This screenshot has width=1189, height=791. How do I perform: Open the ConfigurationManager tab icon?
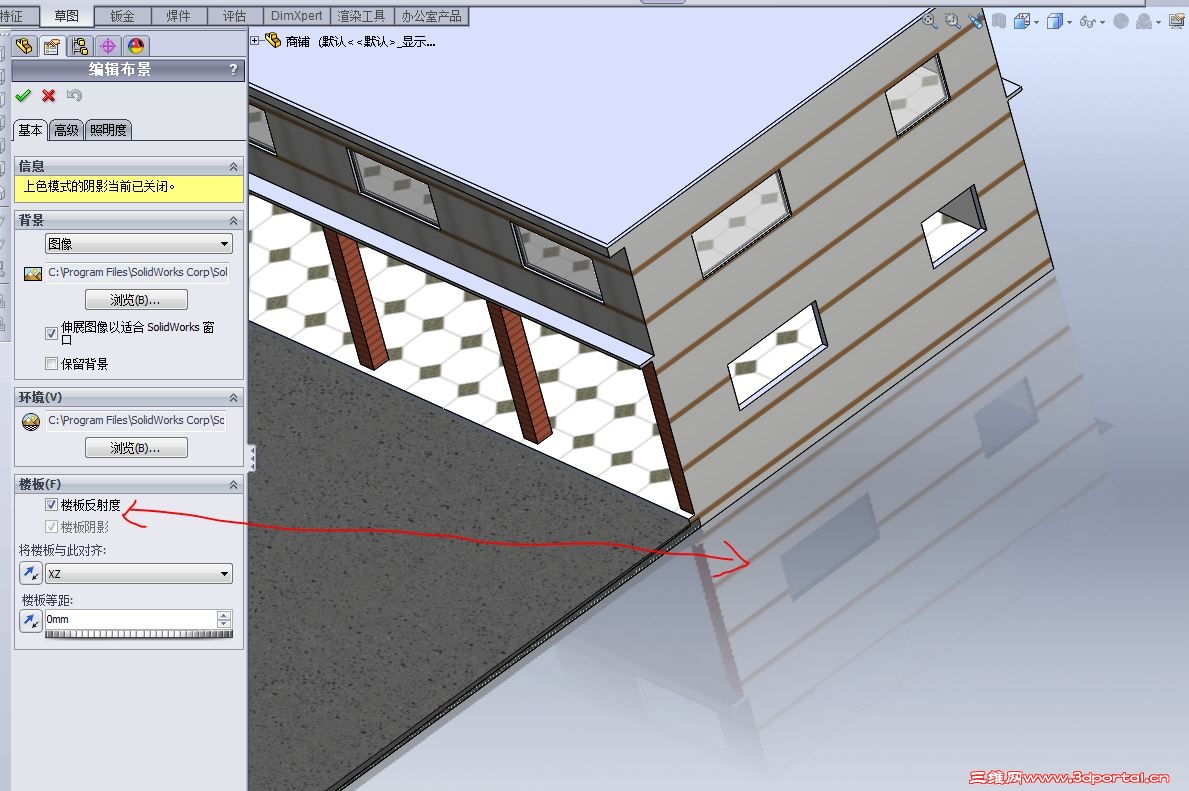80,46
